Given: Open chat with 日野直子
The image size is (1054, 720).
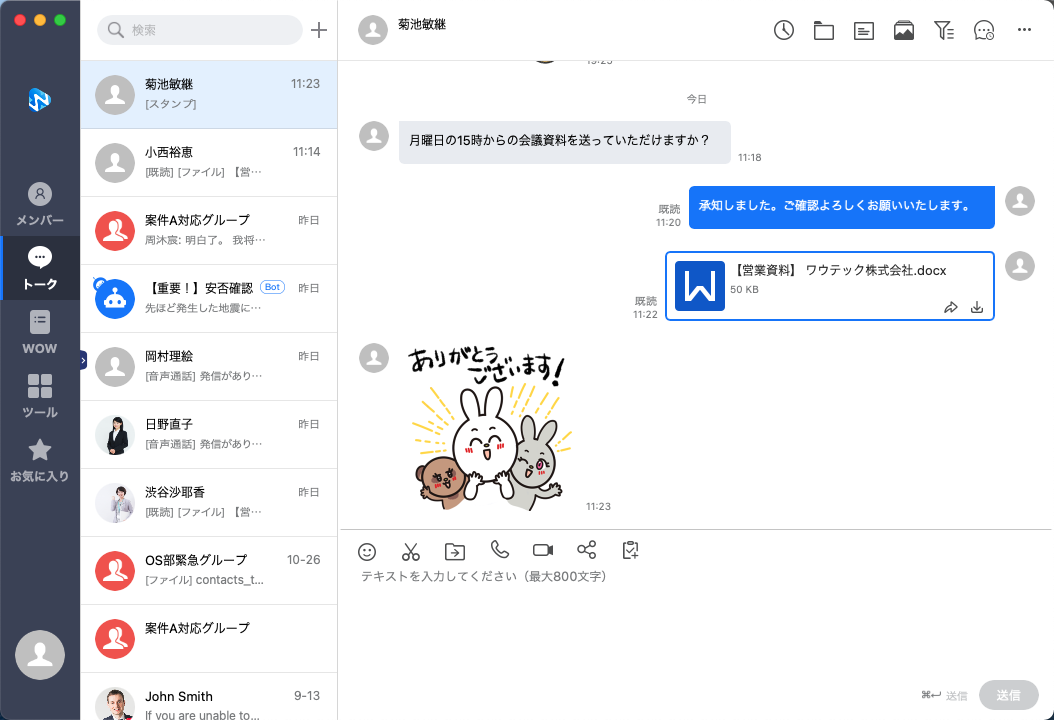Looking at the screenshot, I should 209,434.
